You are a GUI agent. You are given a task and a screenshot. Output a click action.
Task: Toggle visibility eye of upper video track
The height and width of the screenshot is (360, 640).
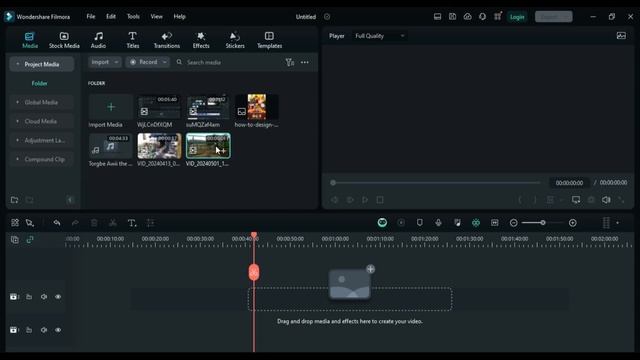58,297
